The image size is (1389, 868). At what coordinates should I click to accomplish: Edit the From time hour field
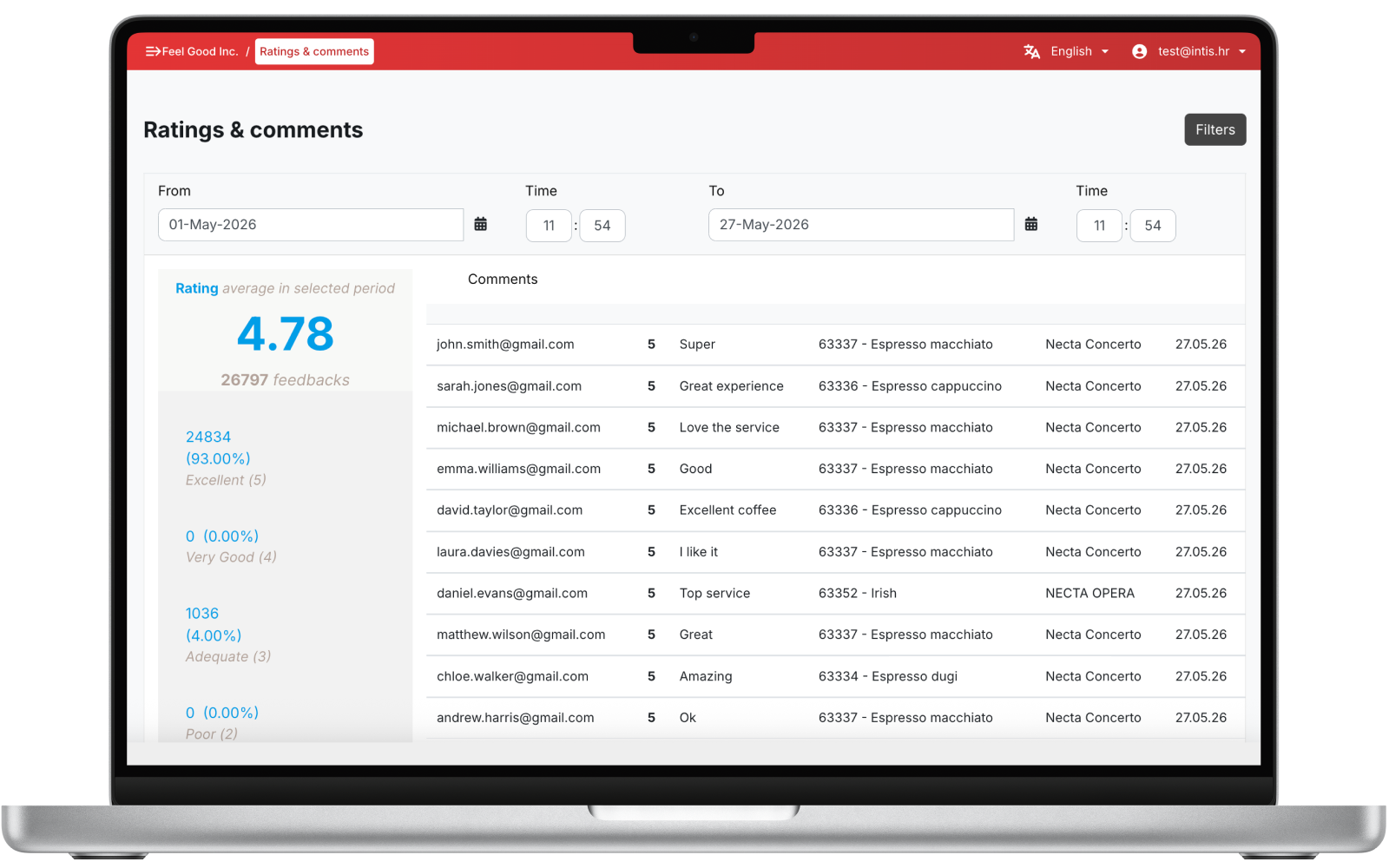point(549,226)
